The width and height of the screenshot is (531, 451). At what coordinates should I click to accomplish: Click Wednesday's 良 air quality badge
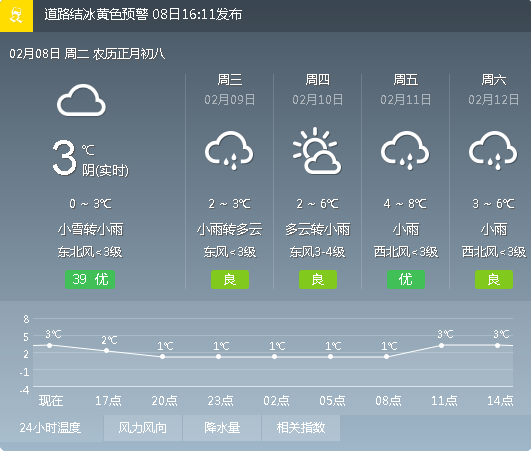point(230,279)
